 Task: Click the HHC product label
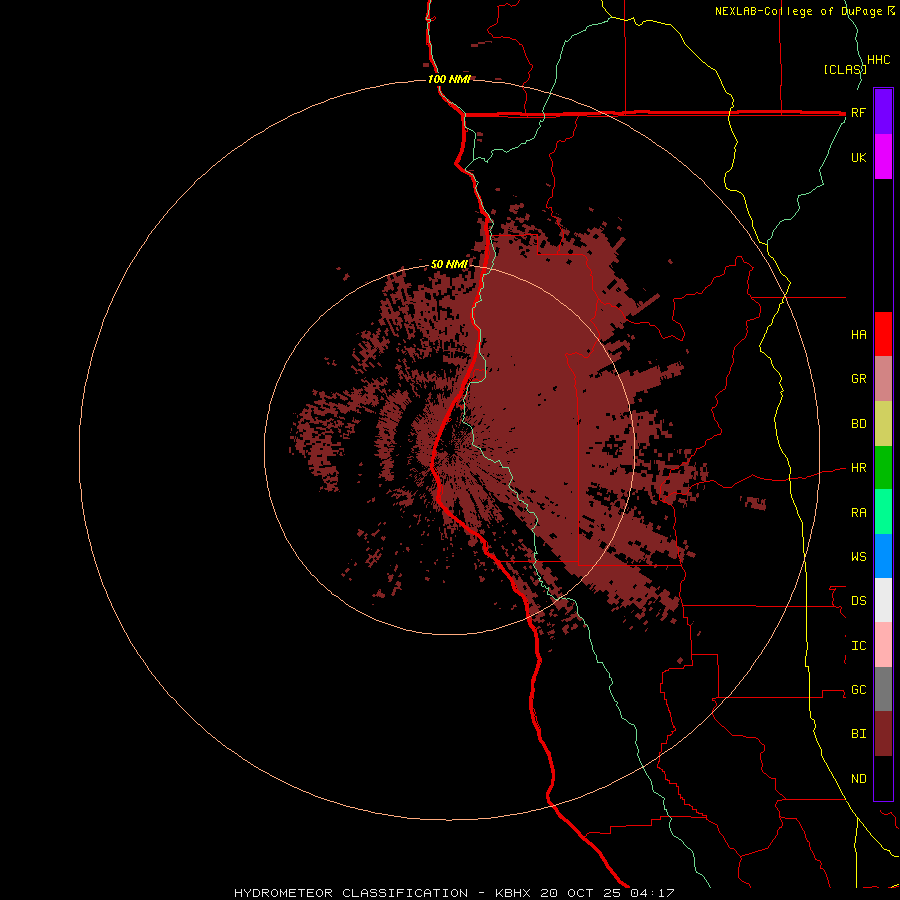878,60
